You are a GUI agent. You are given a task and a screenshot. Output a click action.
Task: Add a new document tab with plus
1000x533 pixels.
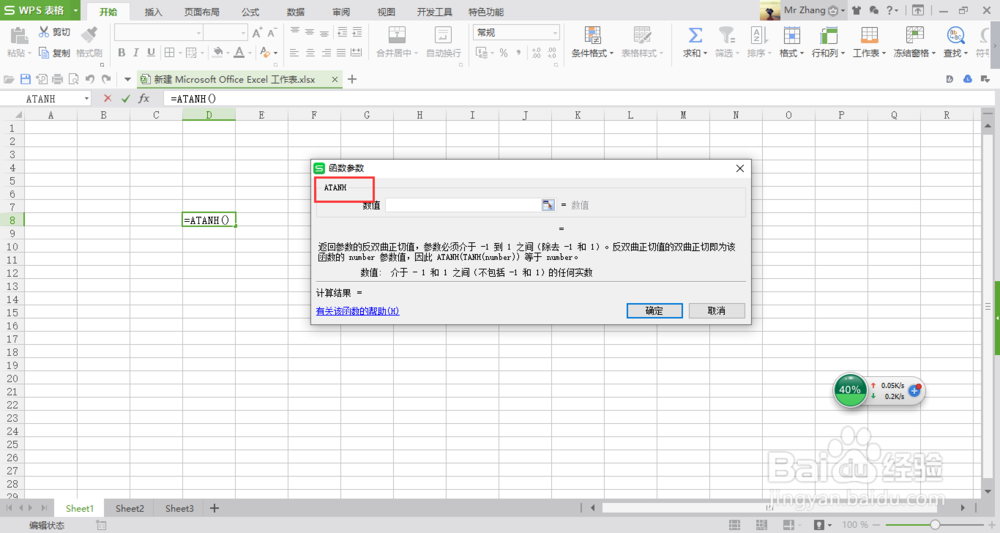pos(352,79)
